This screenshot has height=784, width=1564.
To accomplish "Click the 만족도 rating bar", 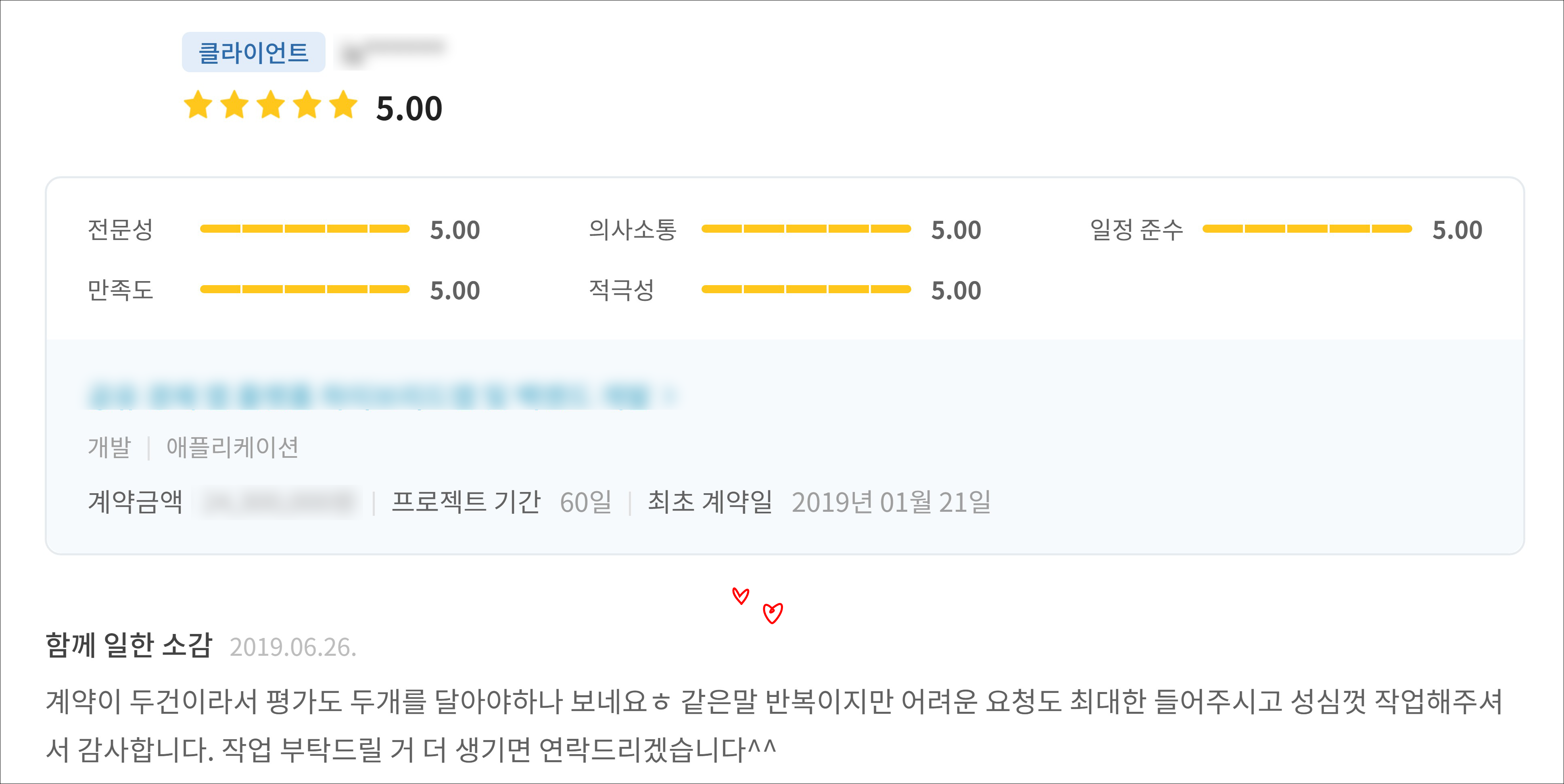I will (x=304, y=290).
